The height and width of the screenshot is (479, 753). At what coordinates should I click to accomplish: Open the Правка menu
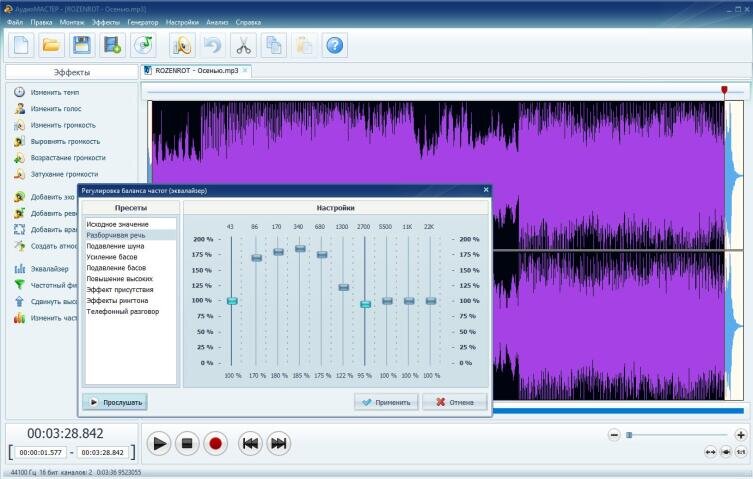(x=41, y=22)
